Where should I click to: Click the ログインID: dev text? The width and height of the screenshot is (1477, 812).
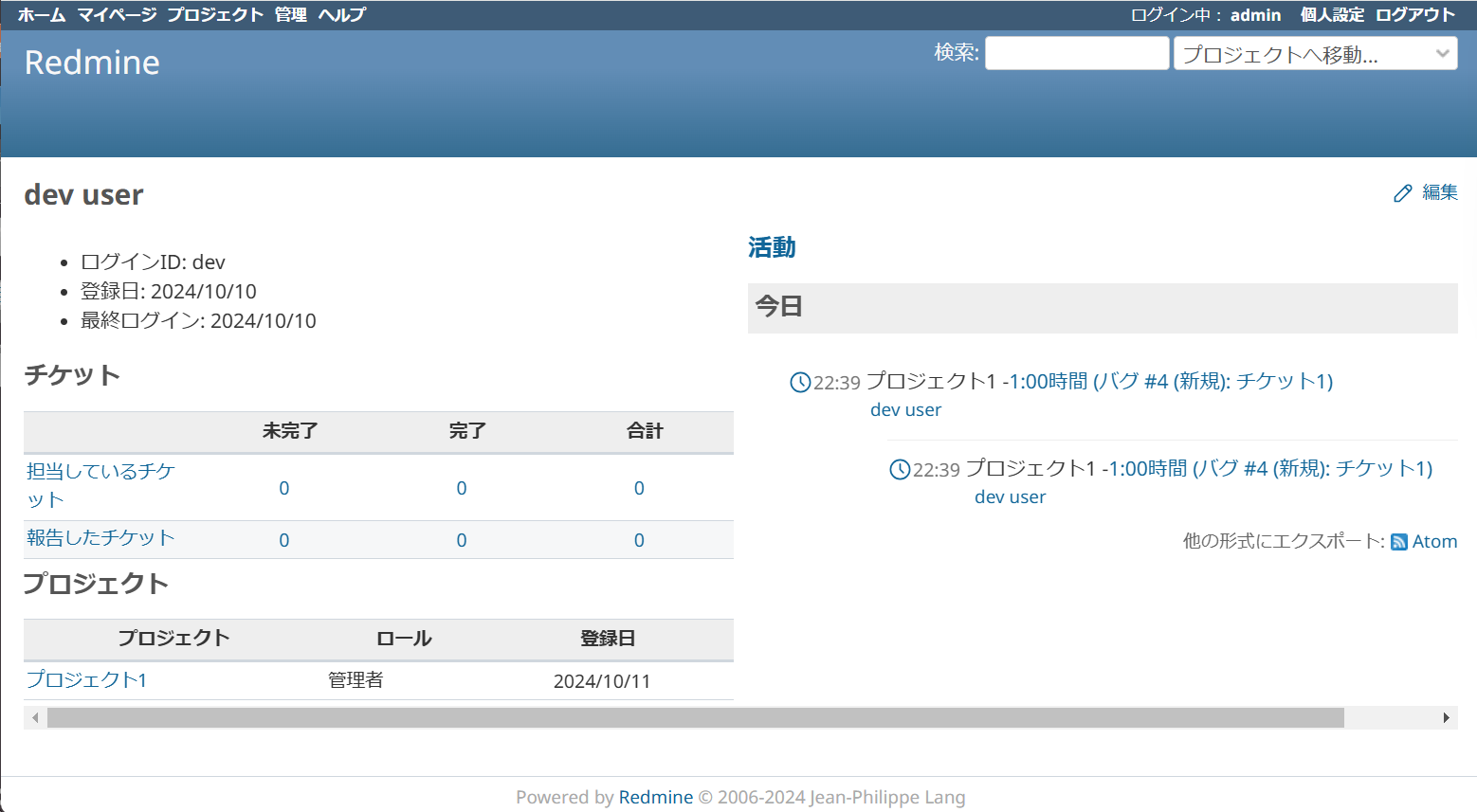pyautogui.click(x=153, y=262)
